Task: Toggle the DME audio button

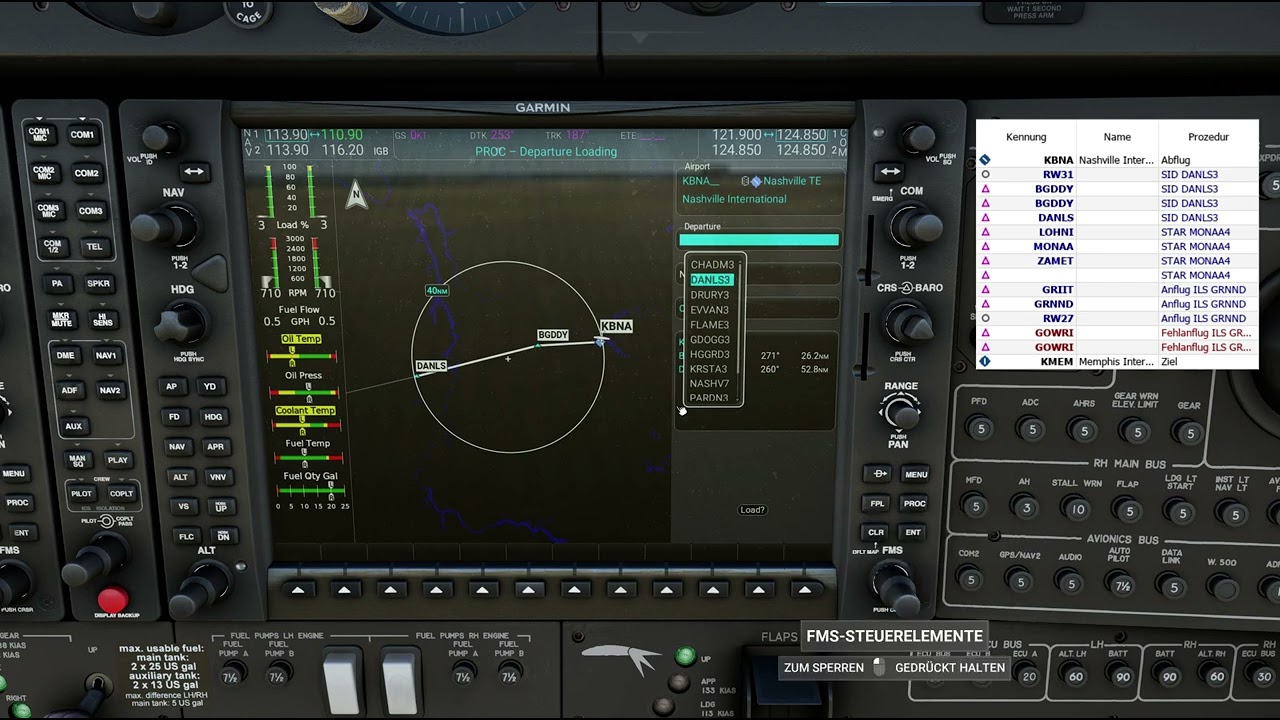Action: pyautogui.click(x=65, y=356)
